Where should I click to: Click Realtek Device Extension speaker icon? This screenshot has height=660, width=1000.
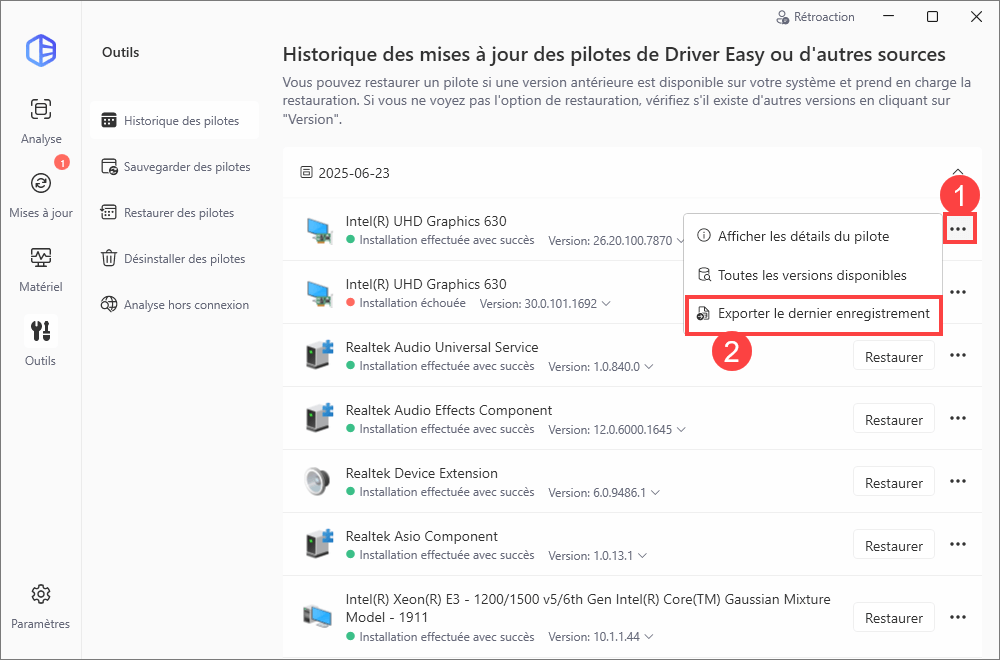317,481
